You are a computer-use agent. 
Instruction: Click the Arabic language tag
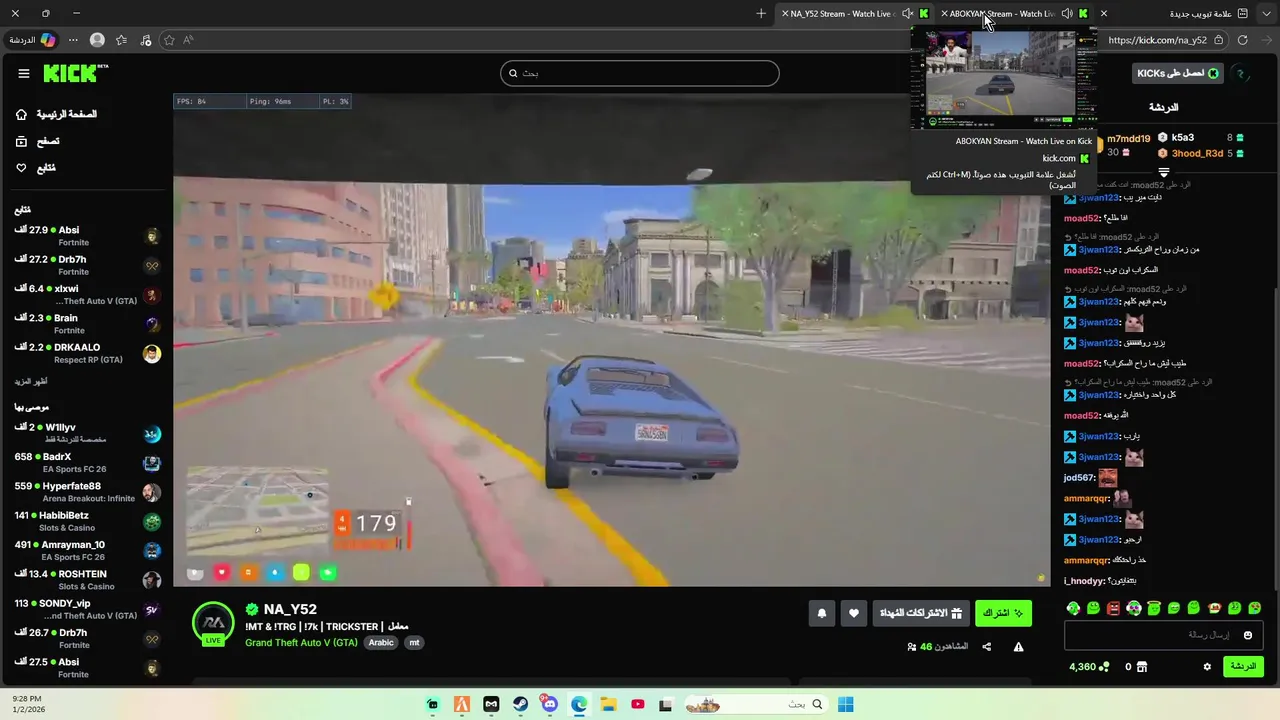[x=381, y=642]
